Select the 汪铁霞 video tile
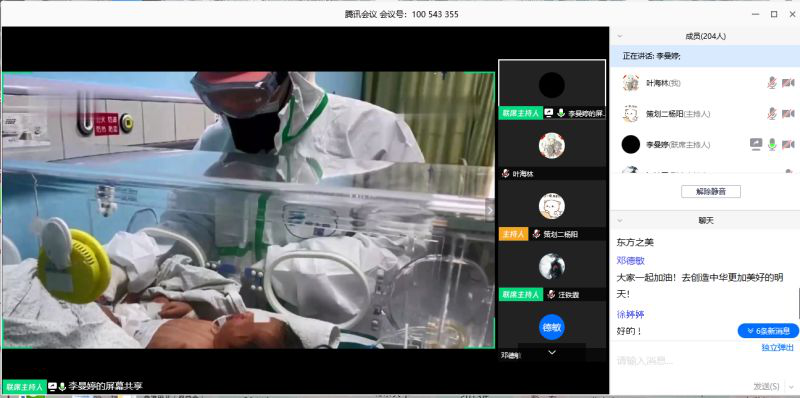800x398 pixels. [x=552, y=271]
